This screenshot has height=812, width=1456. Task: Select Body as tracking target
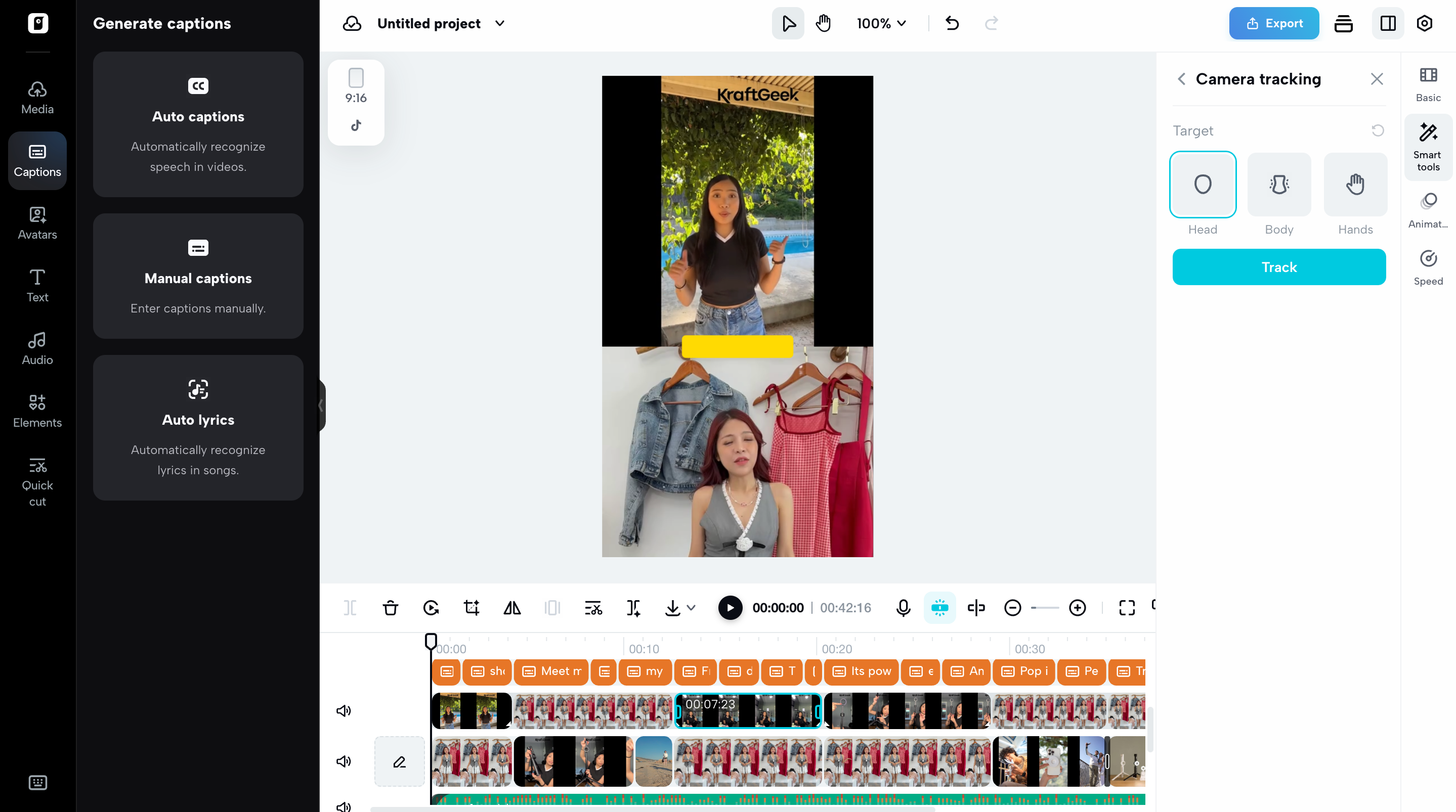1278,185
